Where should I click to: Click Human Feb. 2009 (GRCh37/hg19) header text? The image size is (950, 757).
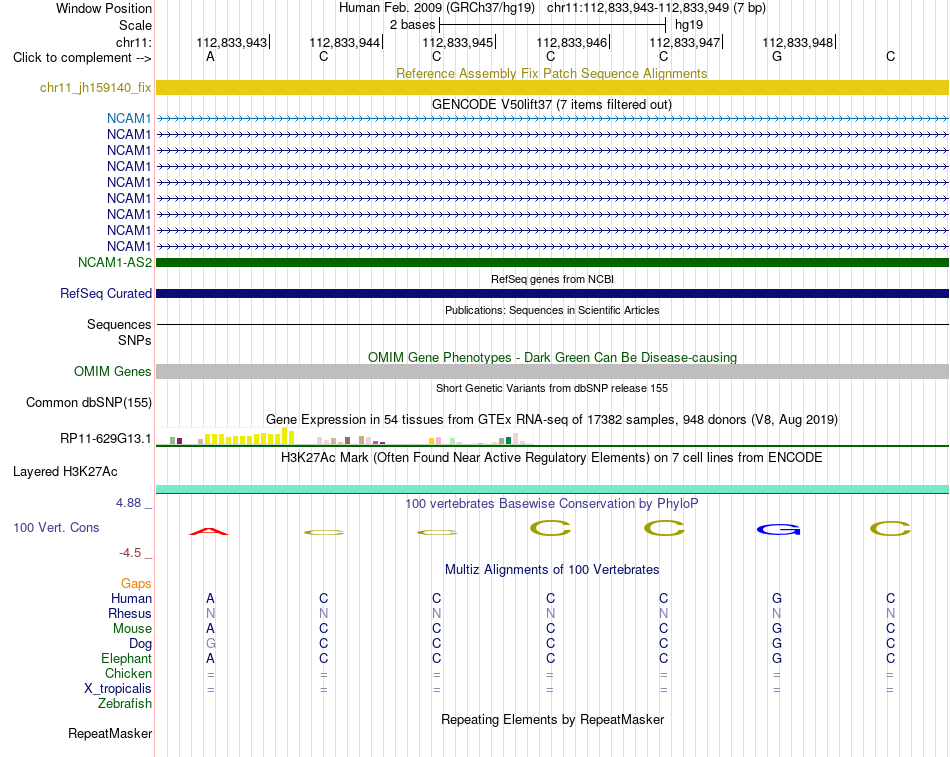click(437, 8)
